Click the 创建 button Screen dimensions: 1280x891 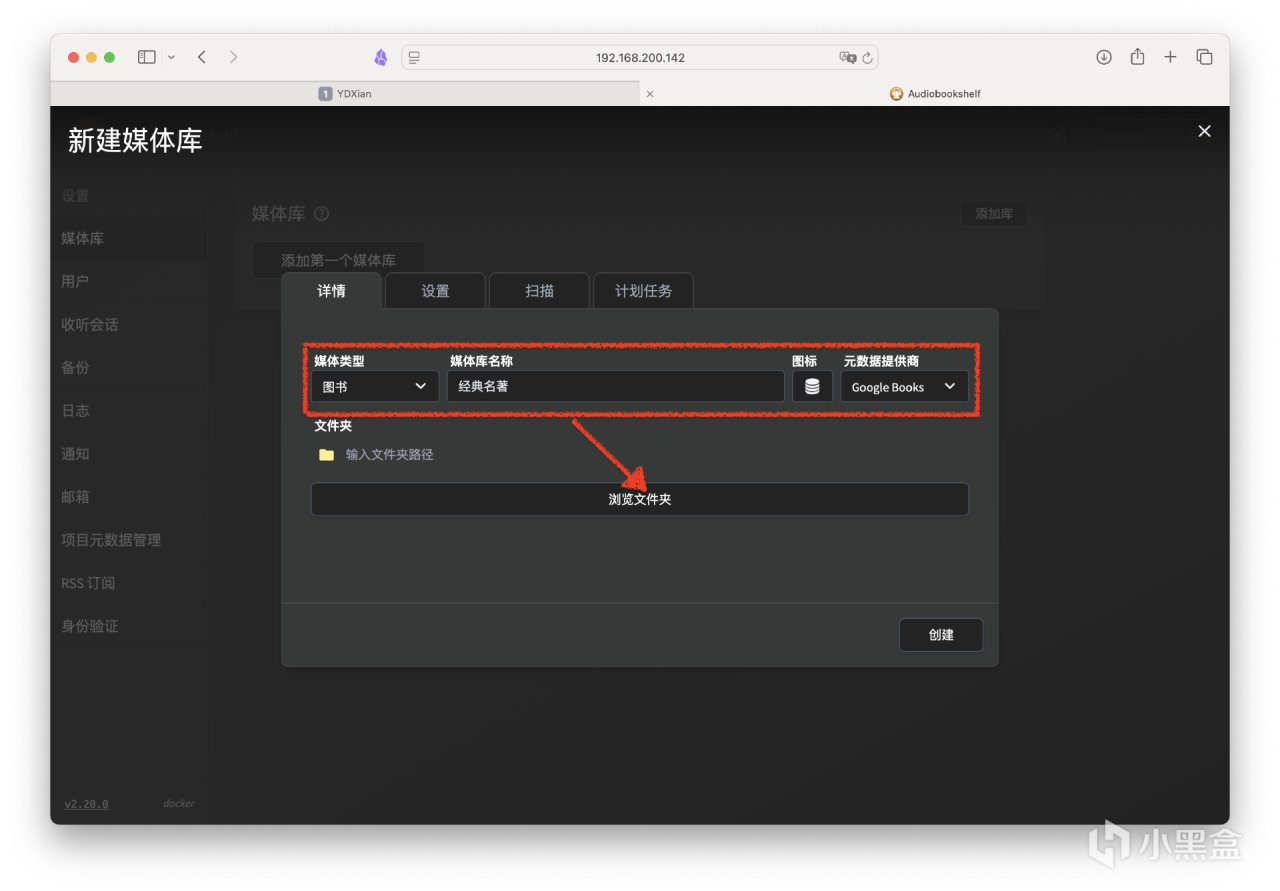941,635
